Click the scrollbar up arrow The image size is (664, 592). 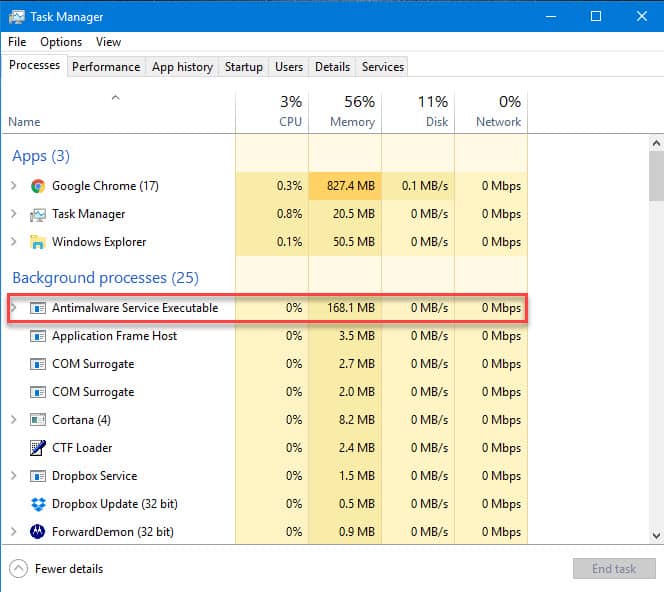(656, 144)
